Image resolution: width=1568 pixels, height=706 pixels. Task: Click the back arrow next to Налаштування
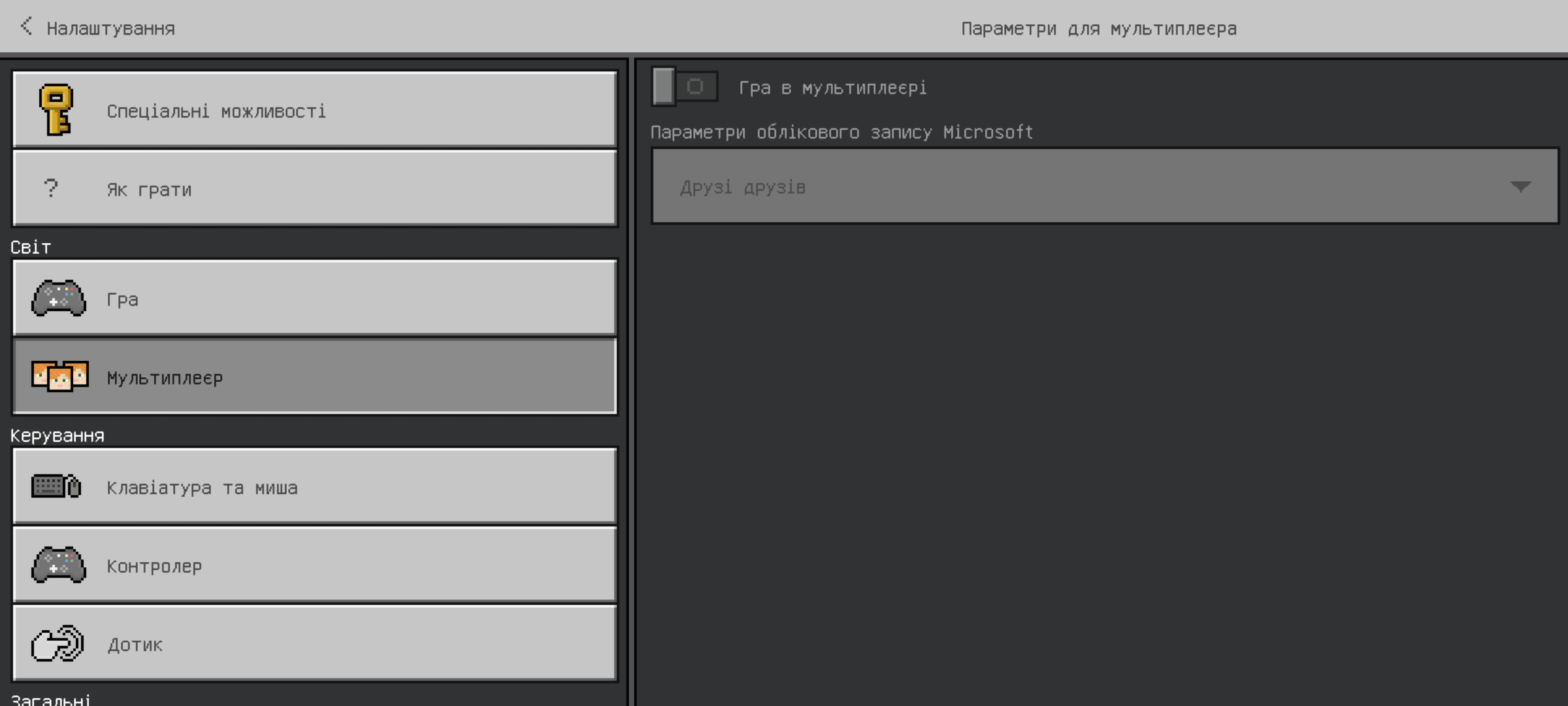[x=26, y=27]
